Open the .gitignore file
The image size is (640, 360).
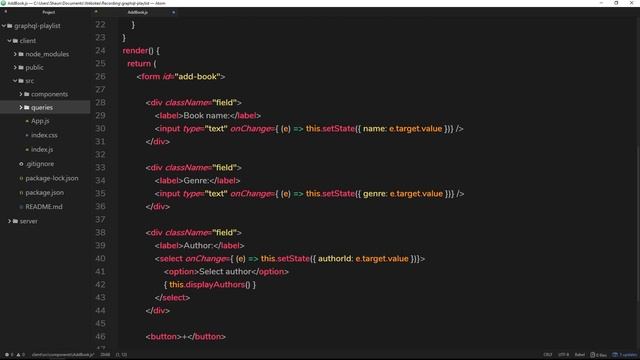40,164
